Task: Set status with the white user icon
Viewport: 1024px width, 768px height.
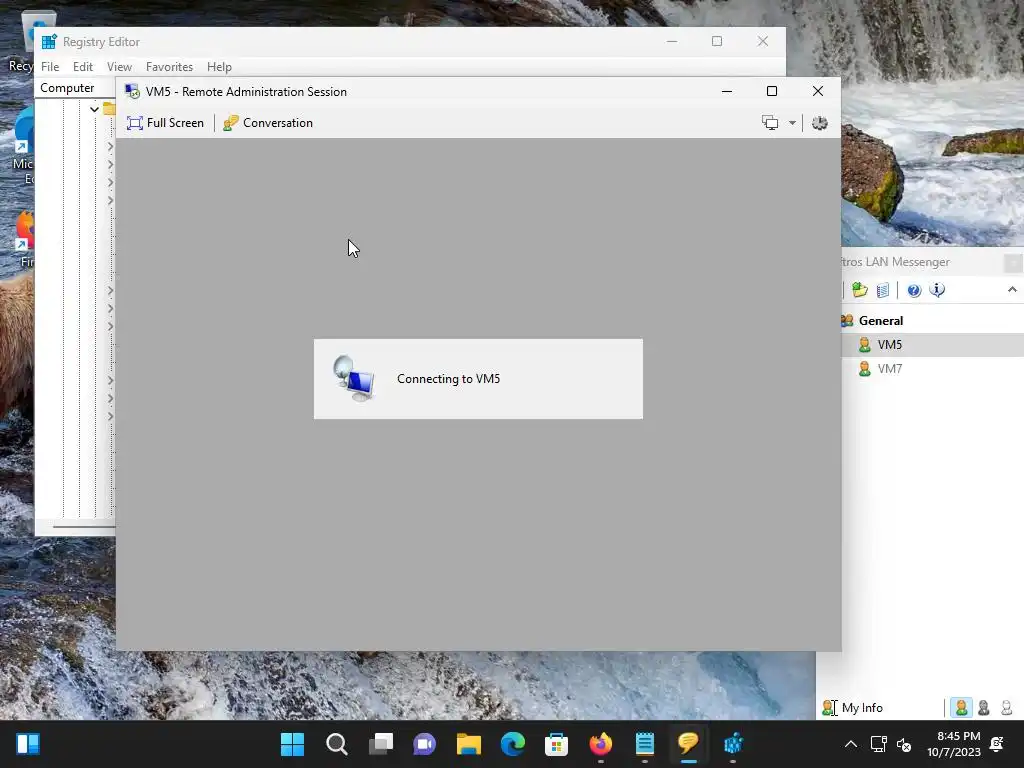Action: (x=1006, y=708)
